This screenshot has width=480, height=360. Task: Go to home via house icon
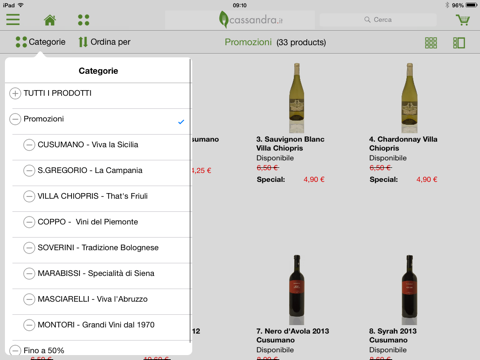coord(50,20)
